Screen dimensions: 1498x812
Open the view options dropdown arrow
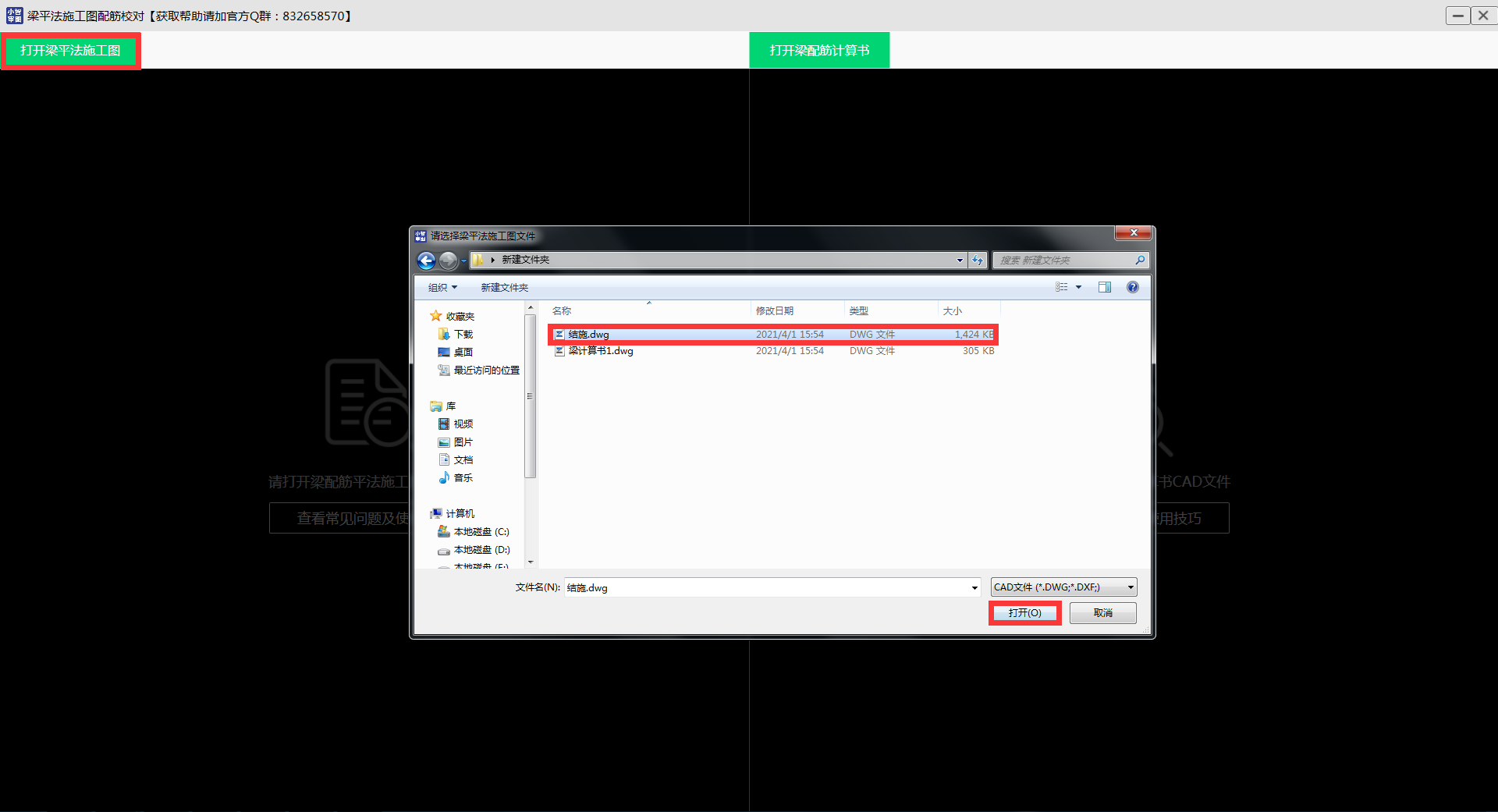pyautogui.click(x=1079, y=287)
